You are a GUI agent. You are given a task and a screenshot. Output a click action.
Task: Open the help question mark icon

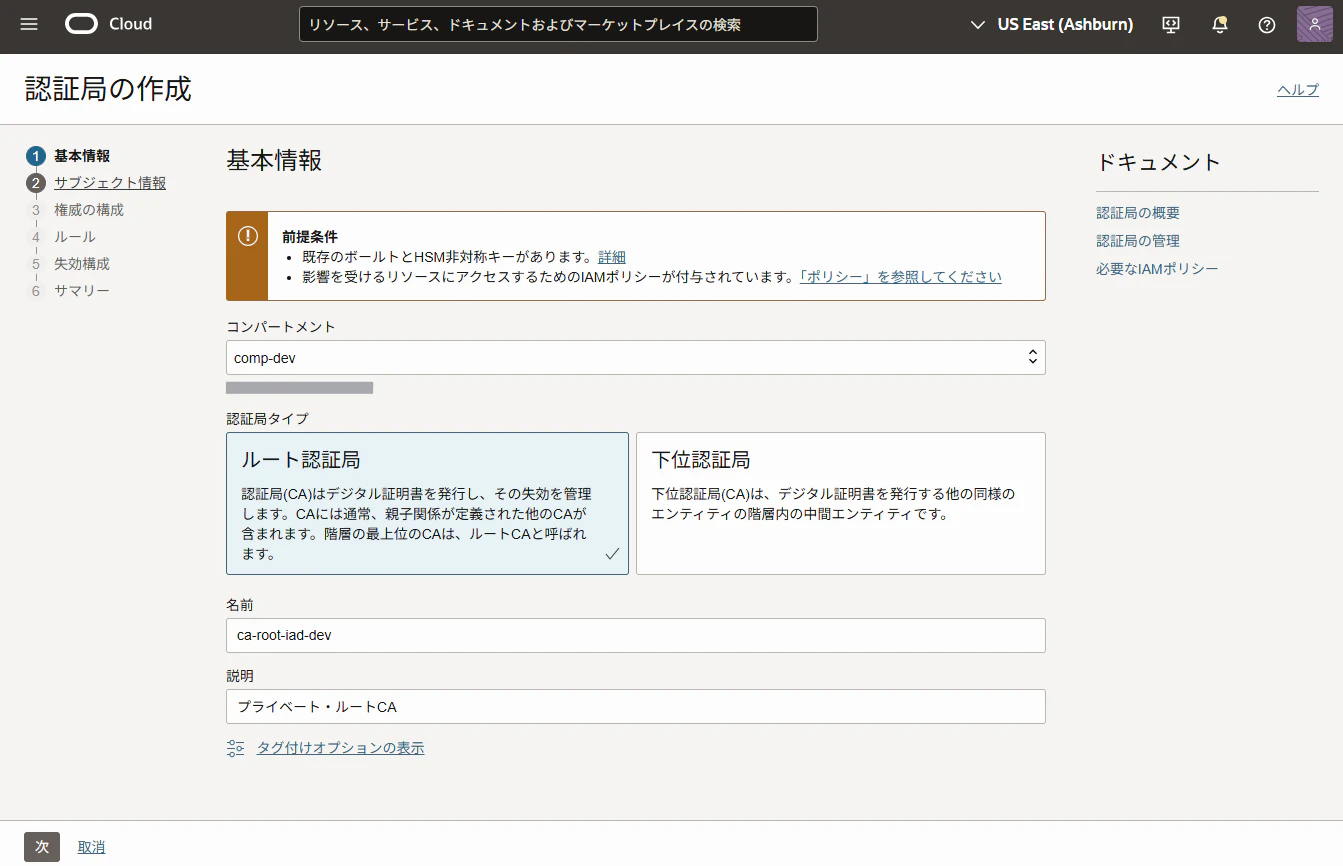pyautogui.click(x=1267, y=25)
